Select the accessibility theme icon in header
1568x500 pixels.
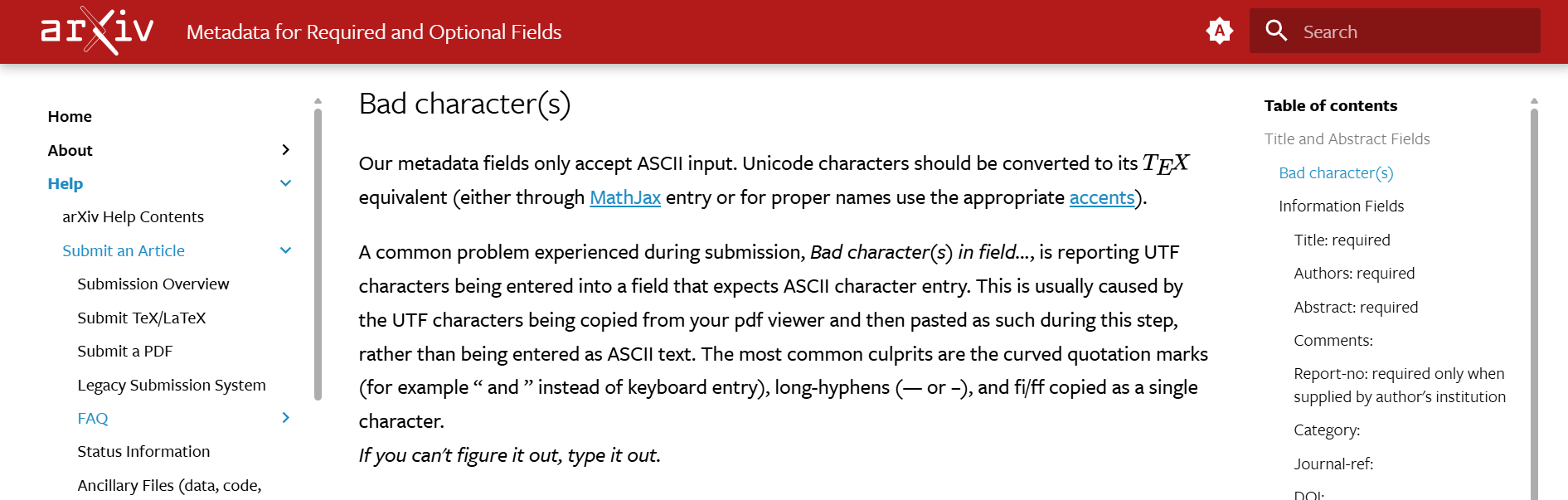[1220, 31]
